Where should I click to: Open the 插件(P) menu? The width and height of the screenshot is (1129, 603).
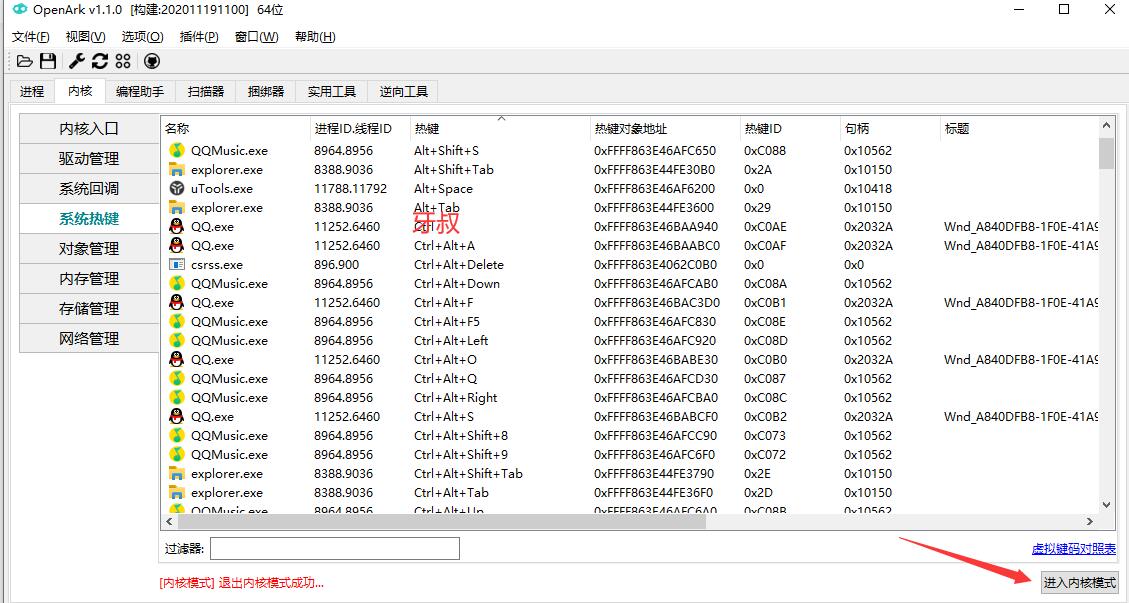[x=199, y=37]
